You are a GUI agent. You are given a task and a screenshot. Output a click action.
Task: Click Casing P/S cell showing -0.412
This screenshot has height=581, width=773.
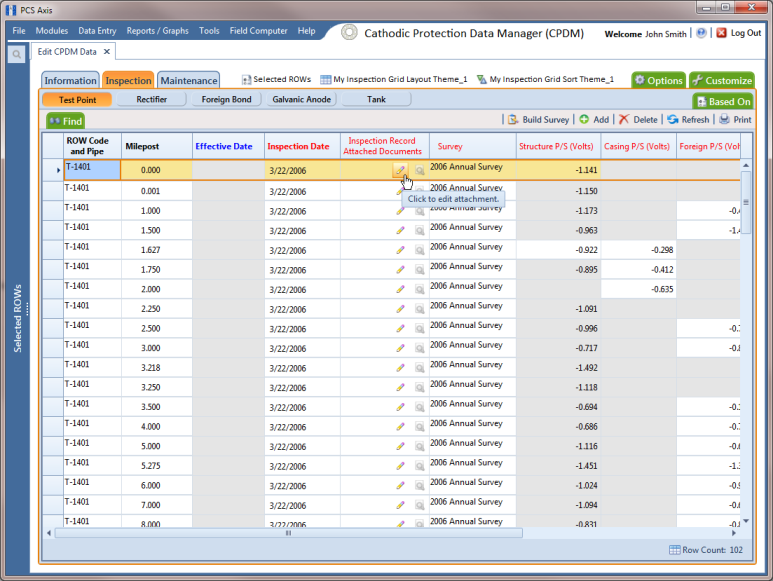[x=638, y=270]
